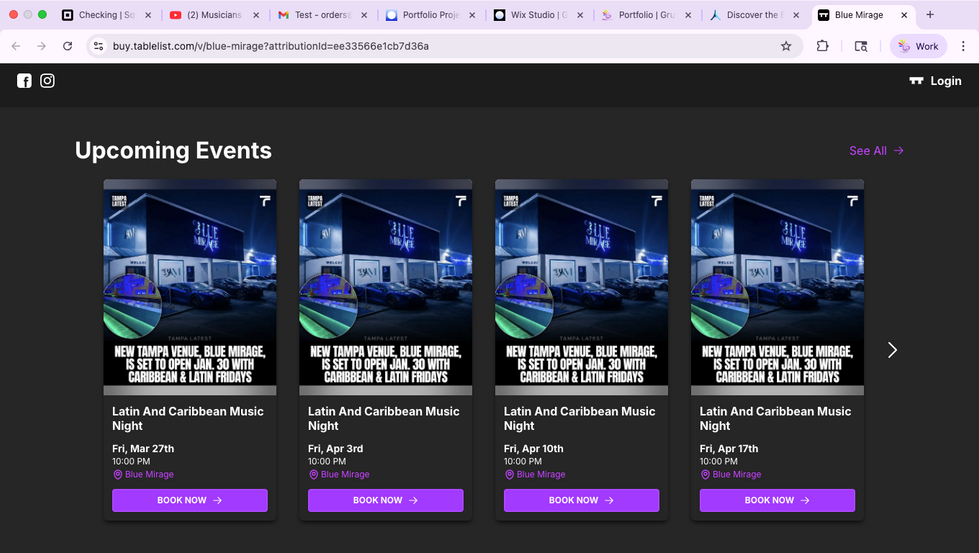Open the Apr 17th event poster thumbnail
Image resolution: width=979 pixels, height=553 pixels.
777,287
